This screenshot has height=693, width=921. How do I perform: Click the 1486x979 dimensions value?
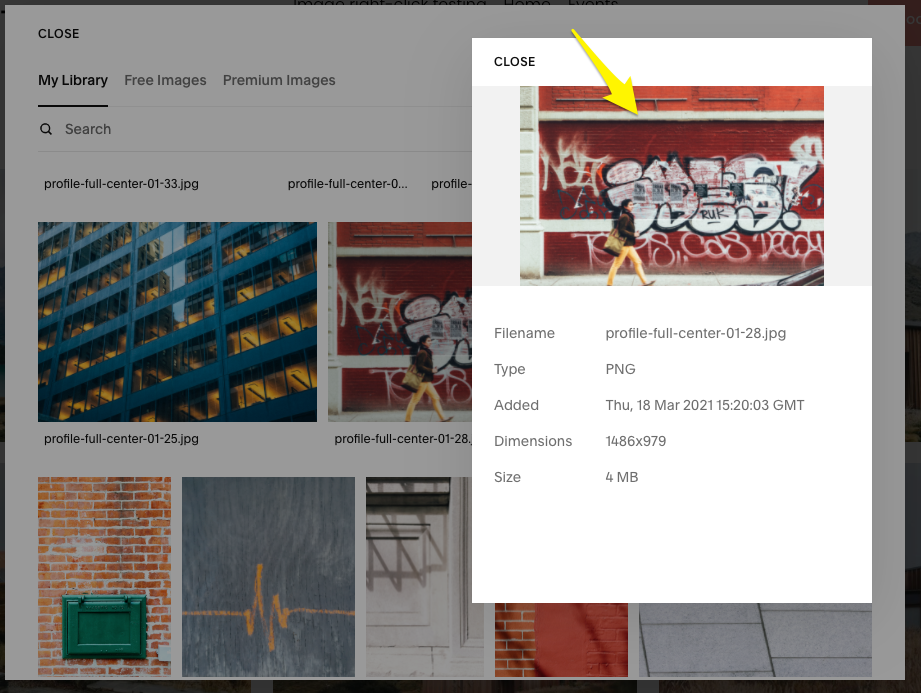[x=635, y=441]
